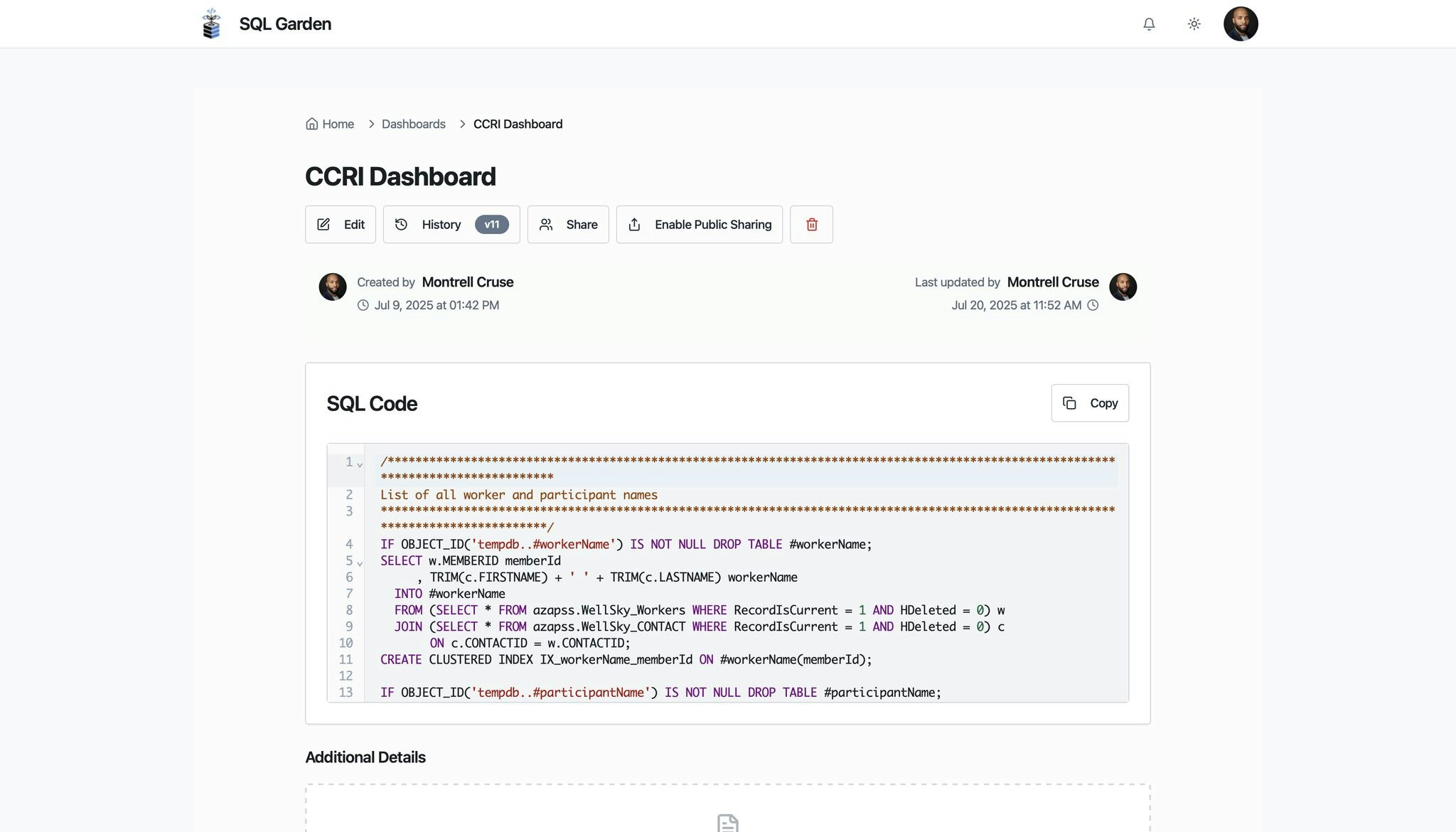1456x832 pixels.
Task: Collapse the SELECT statement fold at line 5
Action: click(360, 563)
